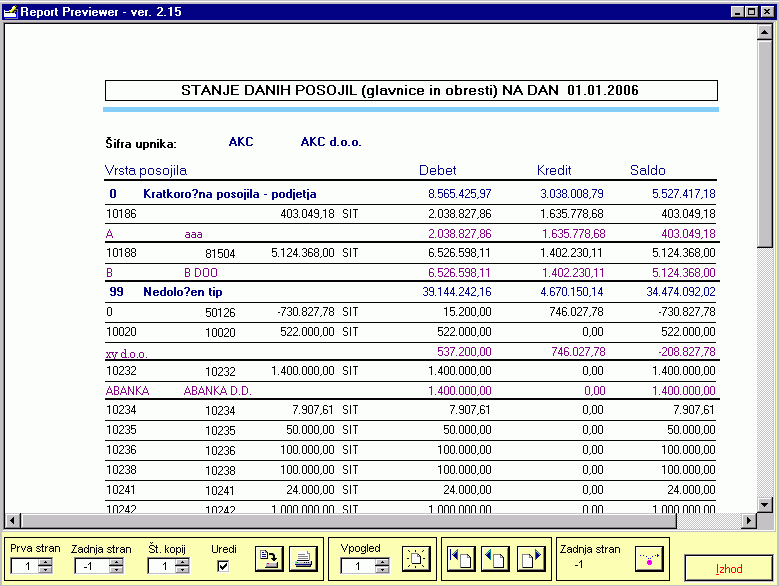Click the 50126 value
Viewport: 779px width, 586px height.
[220, 312]
